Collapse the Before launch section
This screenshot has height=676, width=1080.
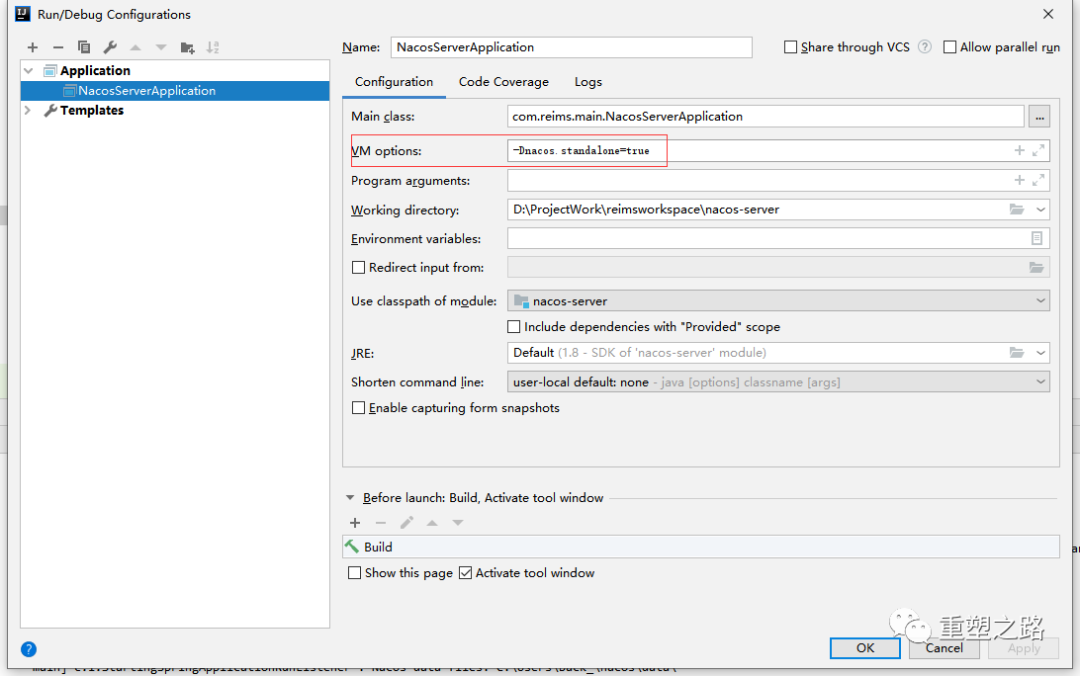tap(350, 498)
